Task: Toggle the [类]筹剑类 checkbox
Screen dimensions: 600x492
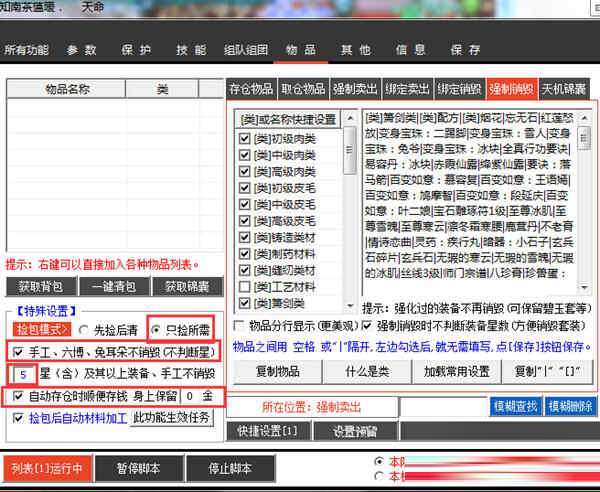Action: [x=245, y=303]
